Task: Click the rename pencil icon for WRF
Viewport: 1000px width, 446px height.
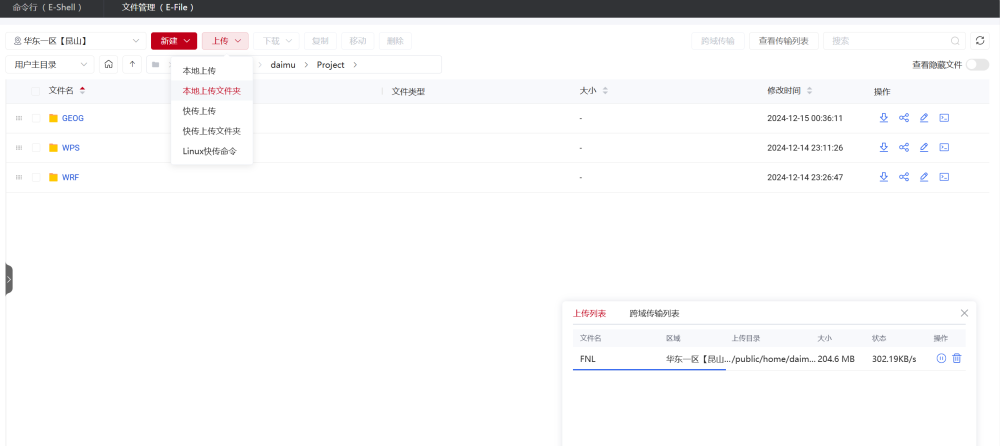Action: (x=924, y=177)
